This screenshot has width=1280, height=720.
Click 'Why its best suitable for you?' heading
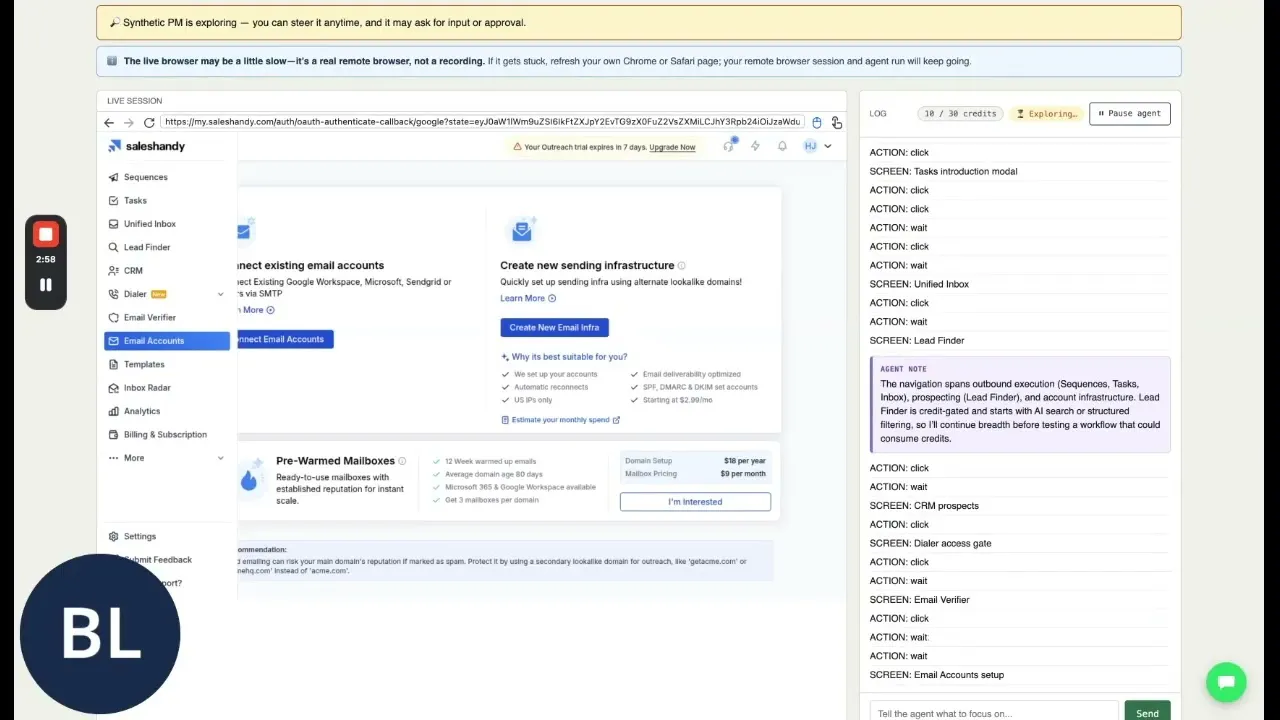tap(569, 357)
